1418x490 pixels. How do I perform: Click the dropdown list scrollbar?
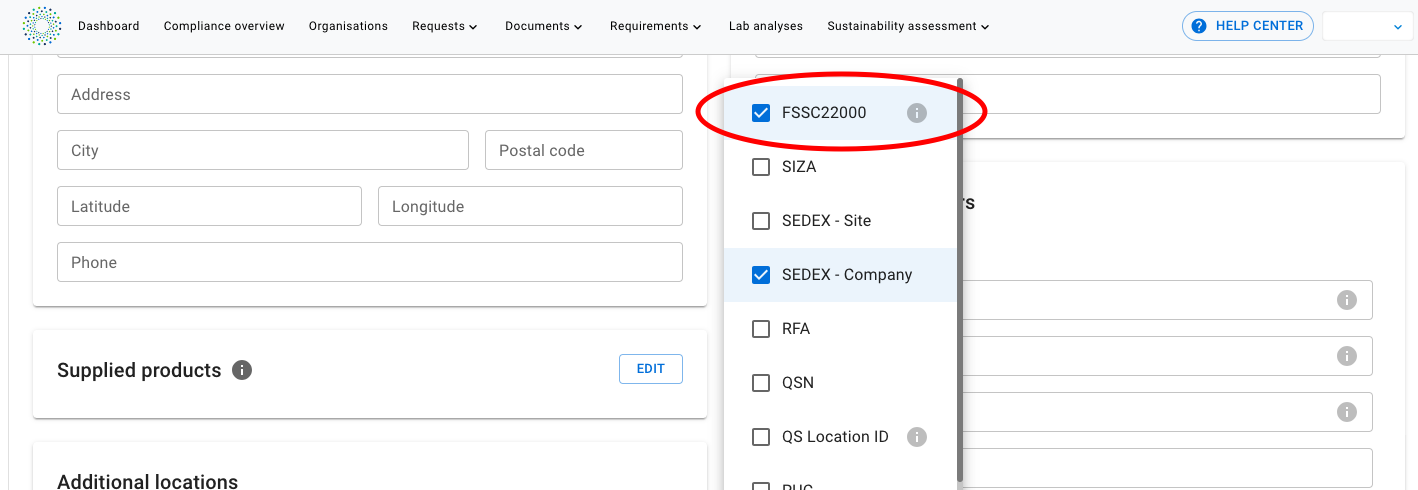click(x=960, y=280)
